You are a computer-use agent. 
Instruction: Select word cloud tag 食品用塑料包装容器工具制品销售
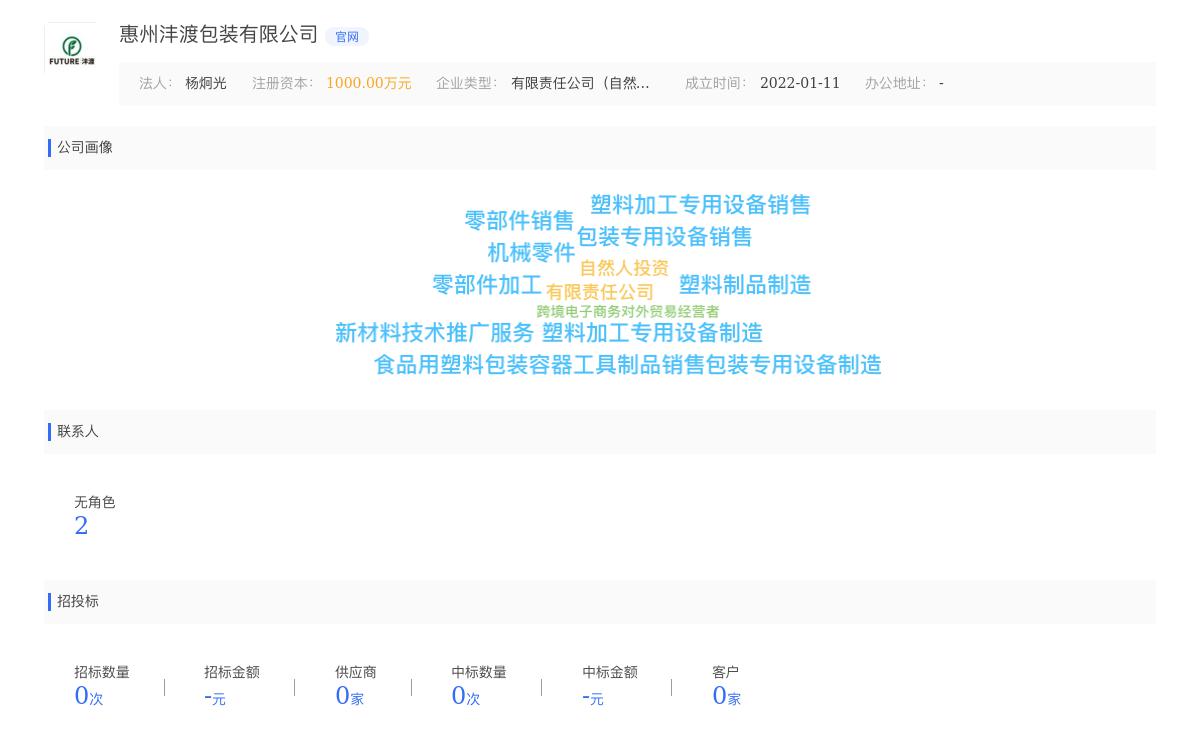[540, 365]
